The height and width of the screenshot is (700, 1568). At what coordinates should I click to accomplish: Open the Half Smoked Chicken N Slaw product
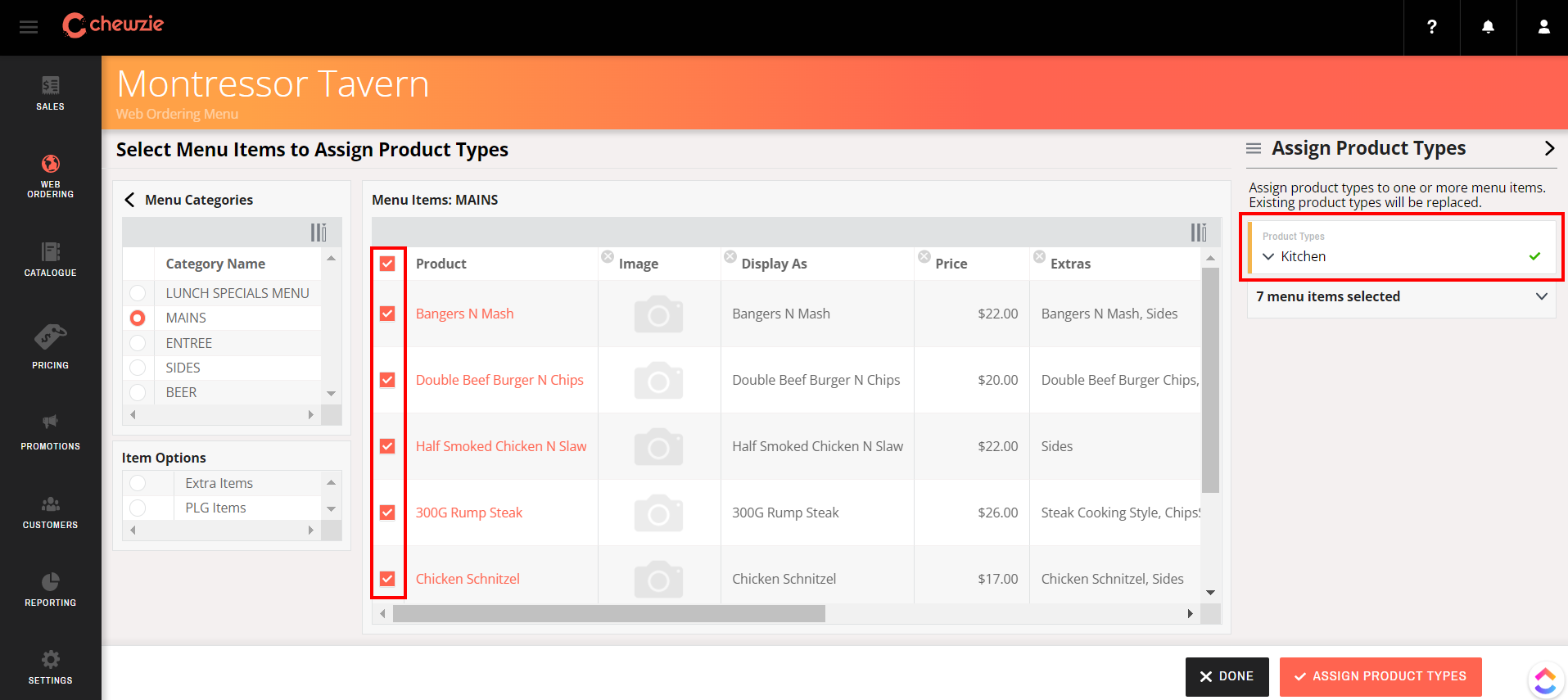tap(500, 446)
